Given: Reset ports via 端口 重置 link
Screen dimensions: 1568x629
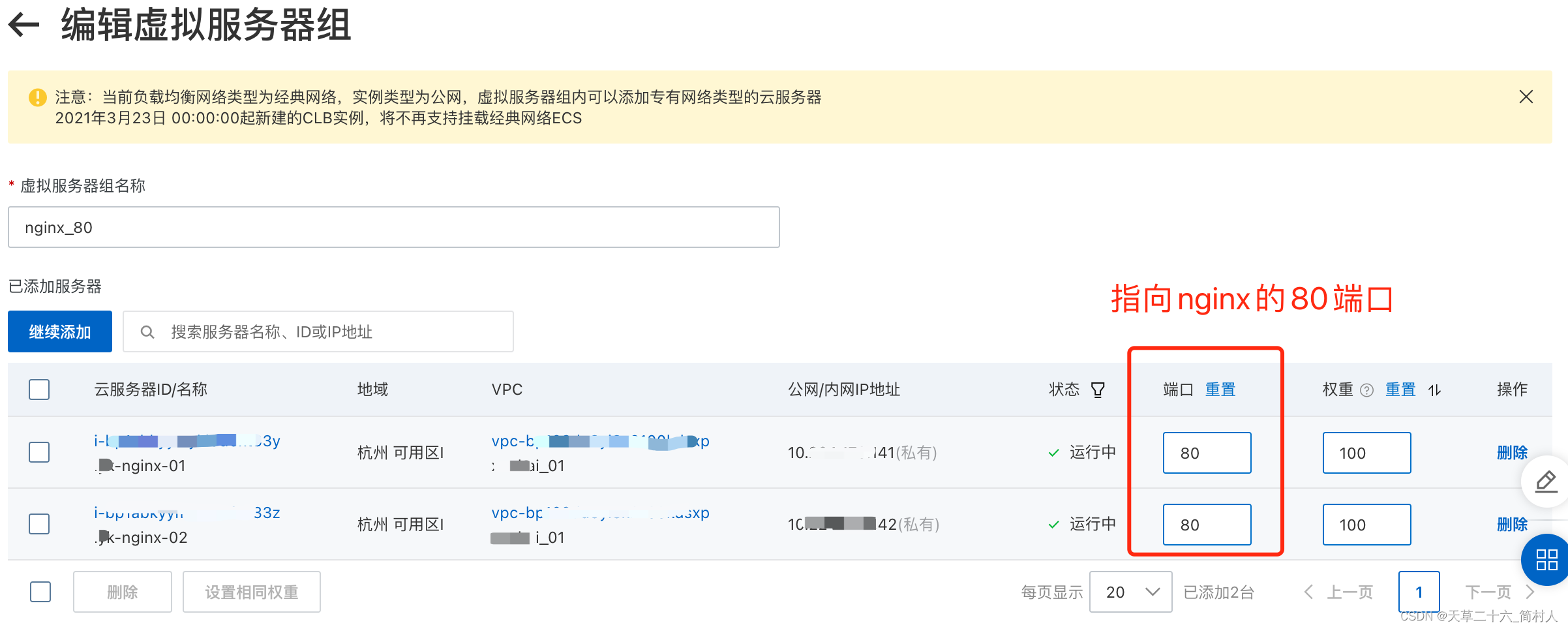Looking at the screenshot, I should 1220,390.
